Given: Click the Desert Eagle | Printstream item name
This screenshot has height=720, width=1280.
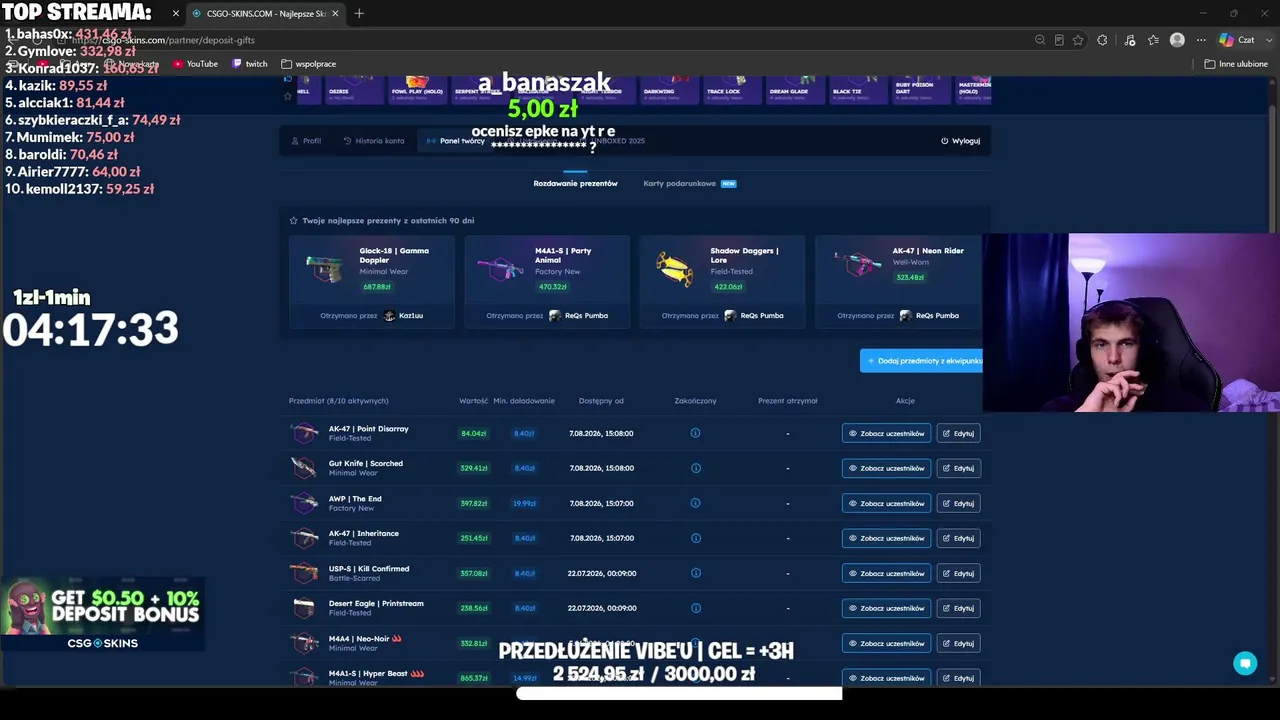Looking at the screenshot, I should coord(376,604).
